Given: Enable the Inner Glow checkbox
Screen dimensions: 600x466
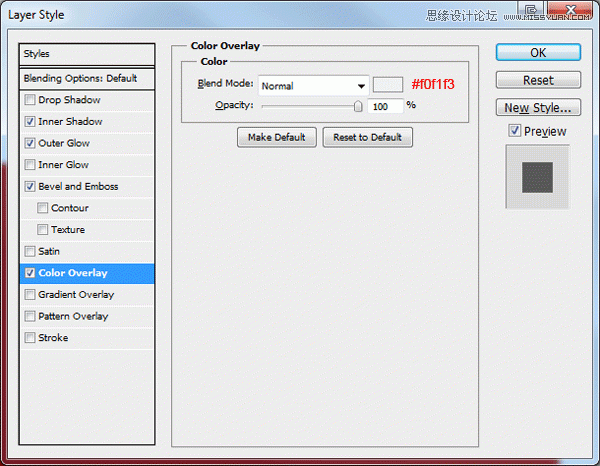Looking at the screenshot, I should (29, 165).
